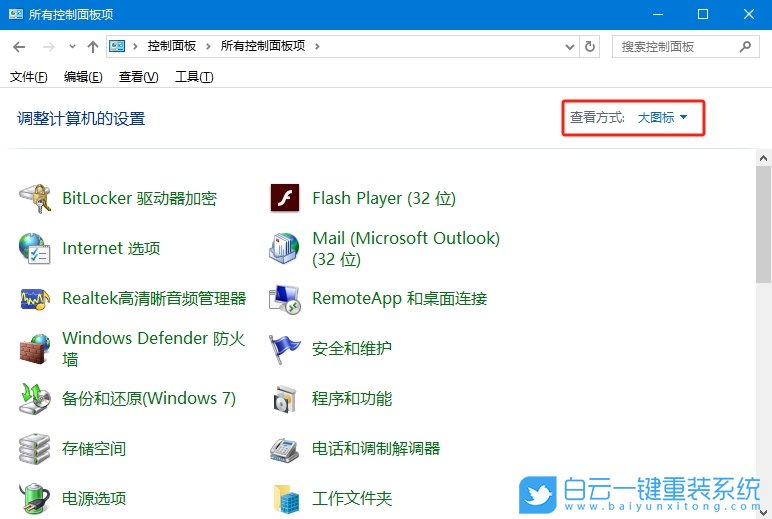Open the 电源选项 battery icon
This screenshot has height=519, width=772.
coord(34,498)
